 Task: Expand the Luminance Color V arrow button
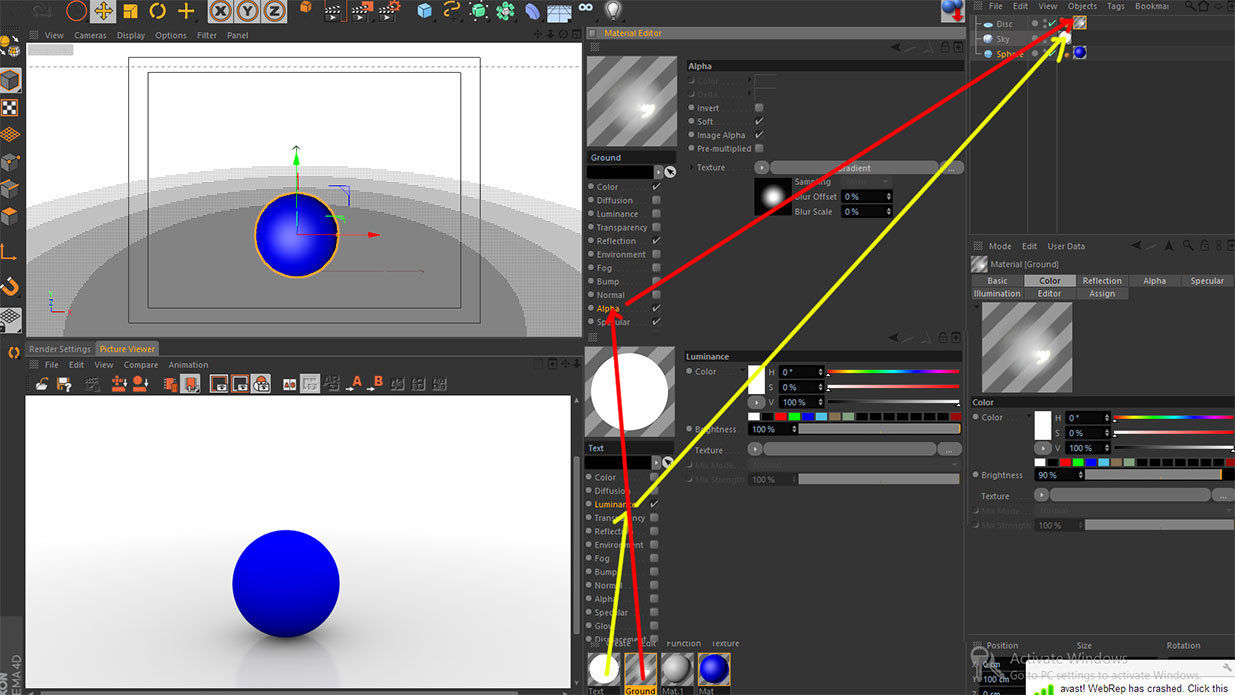[755, 402]
